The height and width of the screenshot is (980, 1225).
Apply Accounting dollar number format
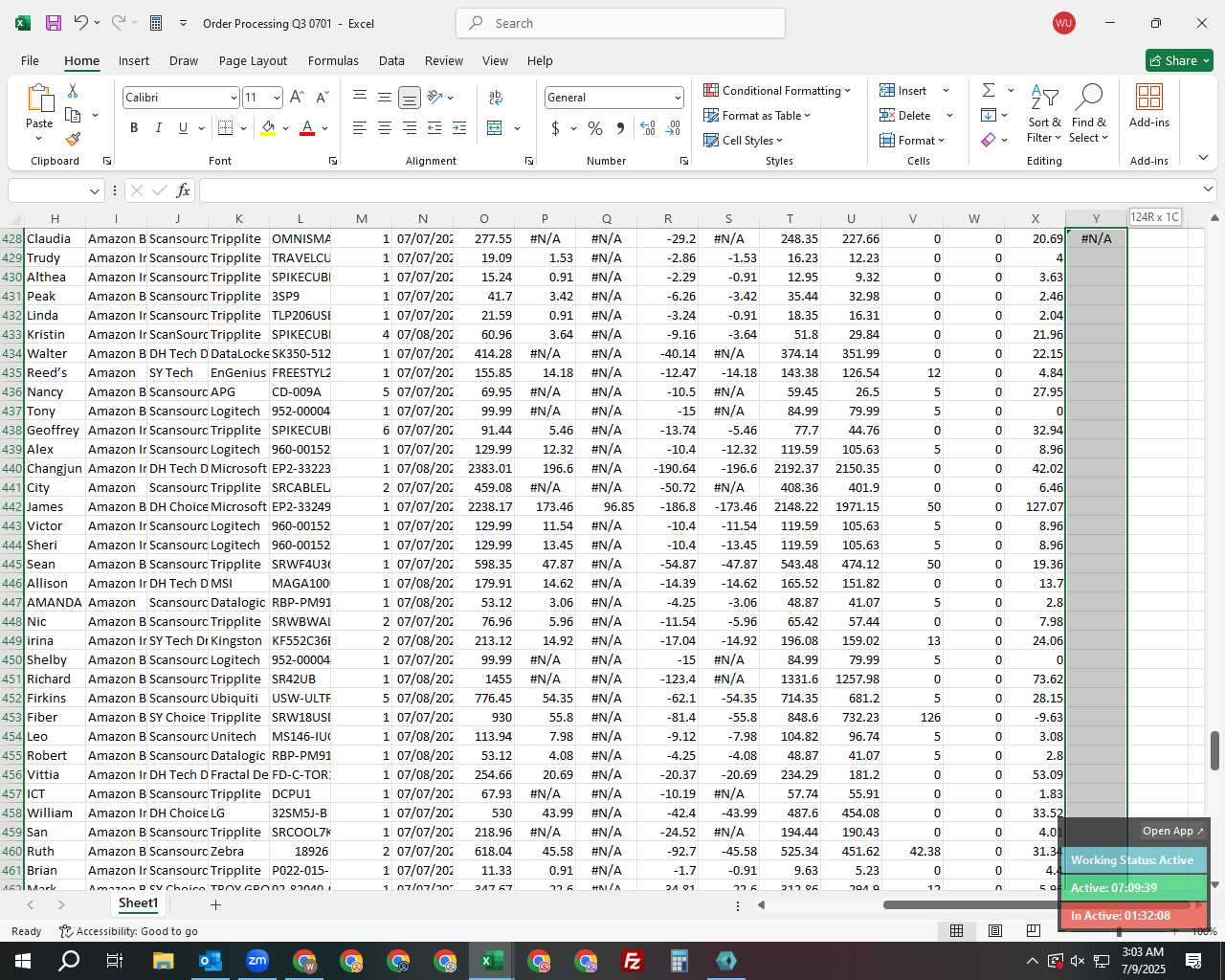click(x=555, y=128)
